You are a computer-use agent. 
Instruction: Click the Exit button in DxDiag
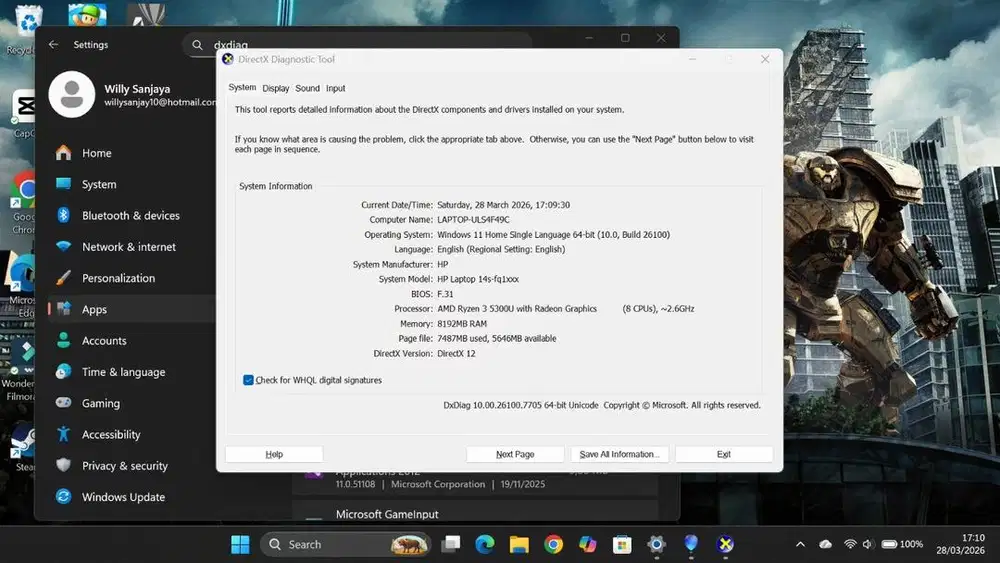(x=724, y=454)
